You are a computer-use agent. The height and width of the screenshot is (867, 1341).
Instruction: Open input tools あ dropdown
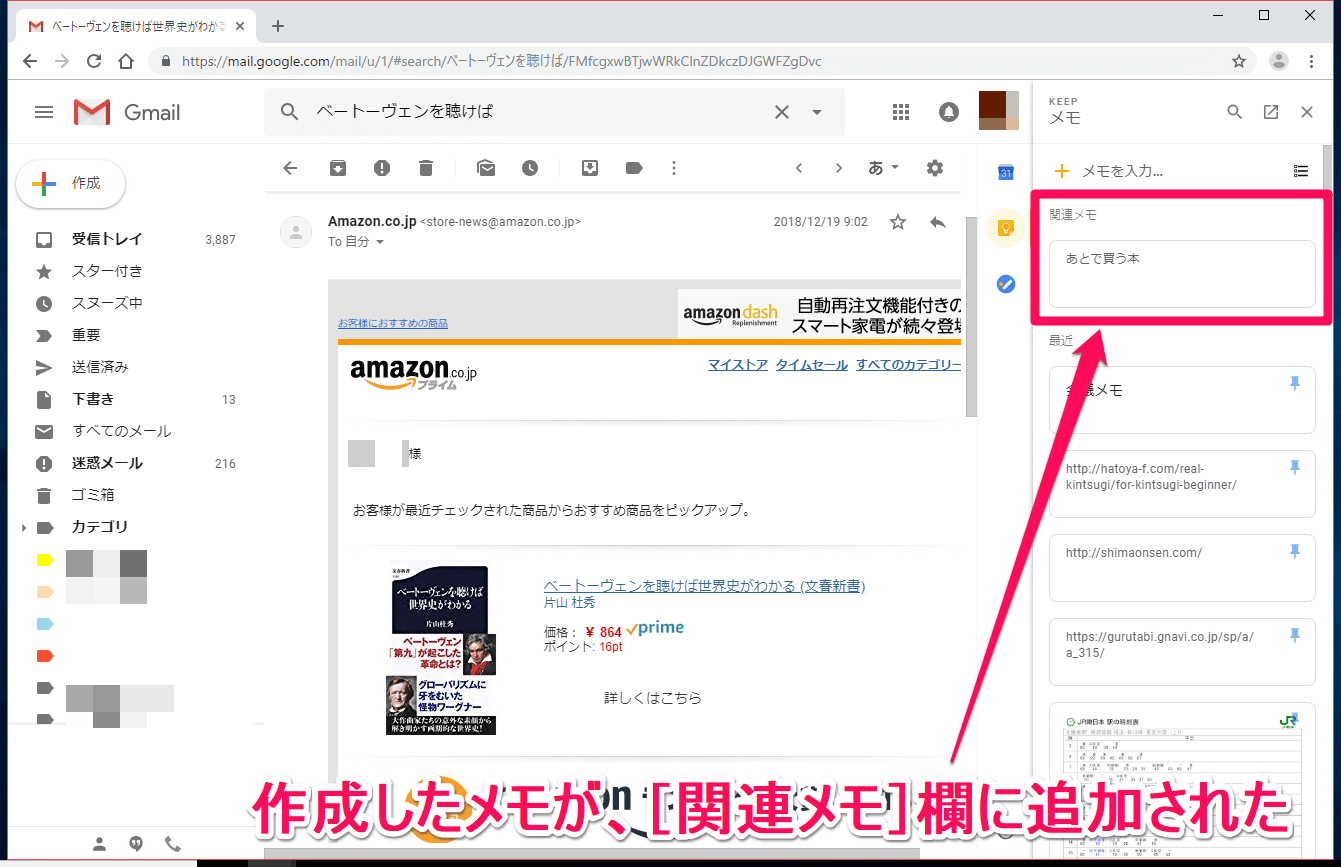point(884,168)
